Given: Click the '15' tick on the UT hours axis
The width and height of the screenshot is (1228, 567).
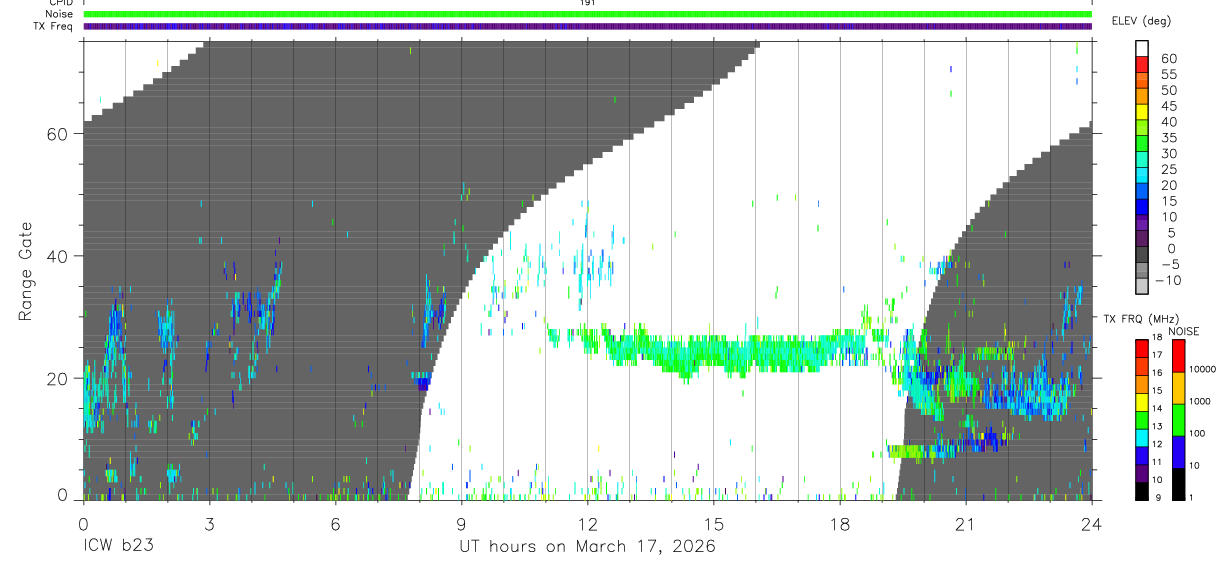Looking at the screenshot, I should pos(714,524).
